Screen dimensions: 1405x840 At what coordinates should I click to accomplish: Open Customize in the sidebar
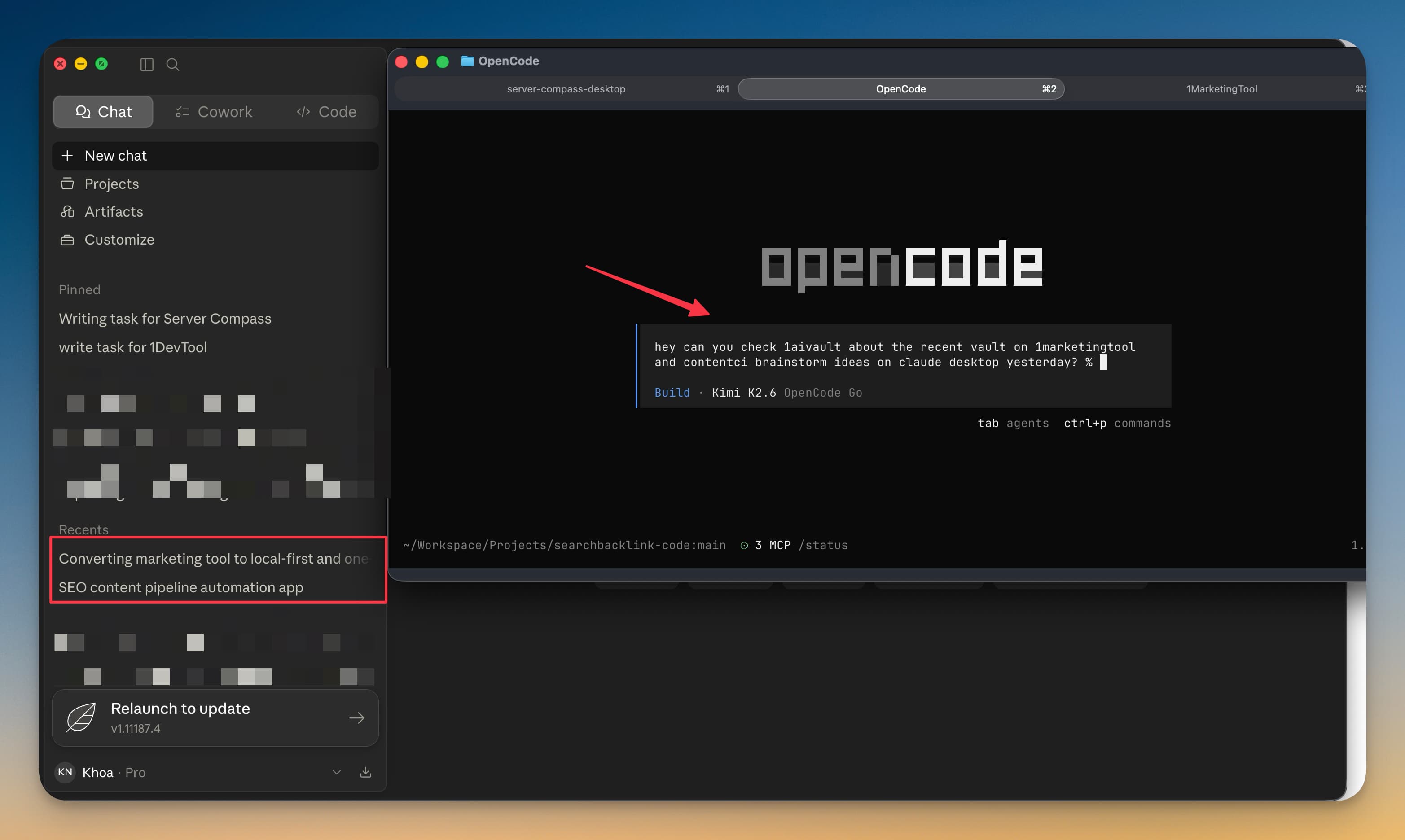tap(215, 240)
